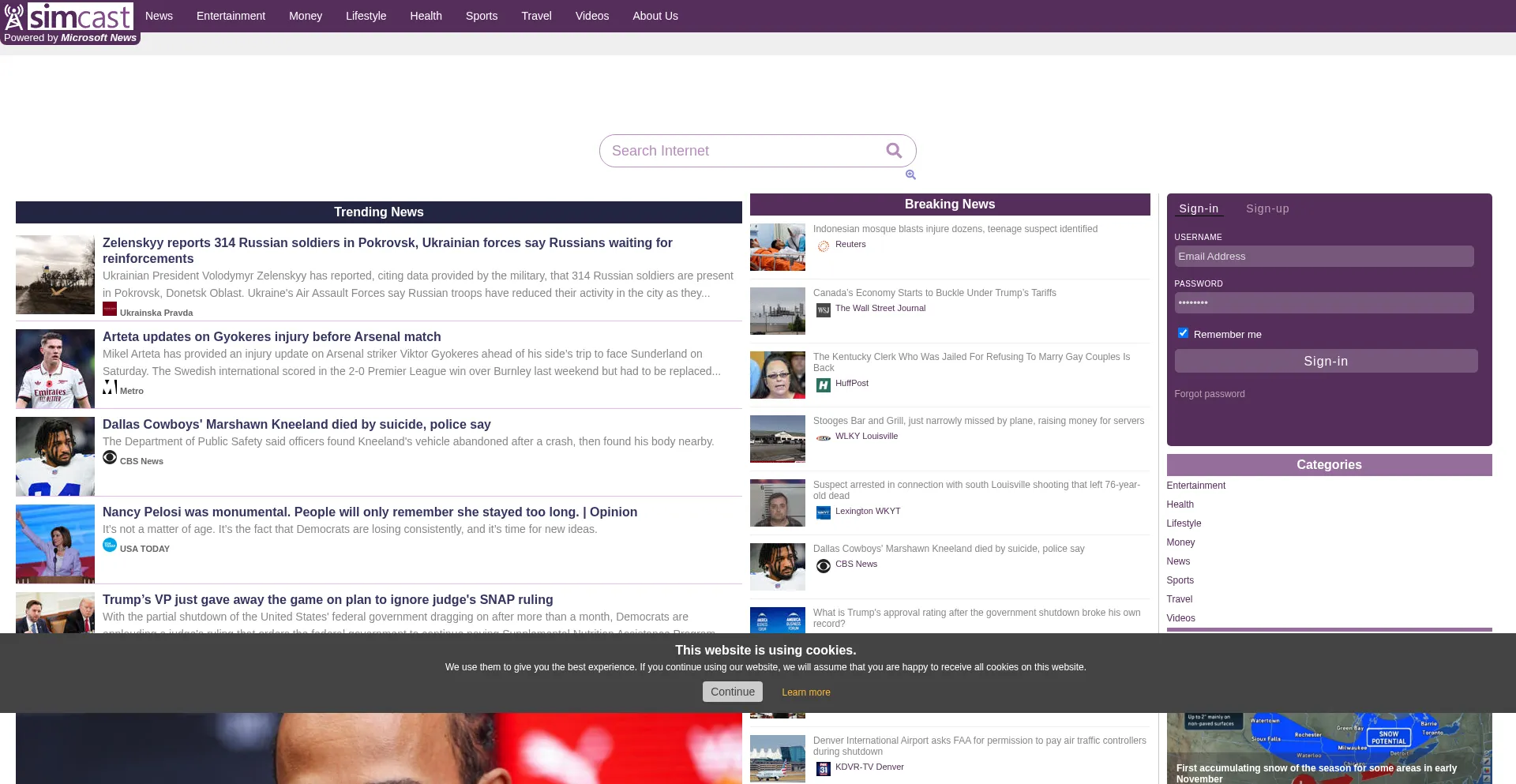Select Lifestyle in the Categories list
The width and height of the screenshot is (1516, 784).
pos(1184,523)
